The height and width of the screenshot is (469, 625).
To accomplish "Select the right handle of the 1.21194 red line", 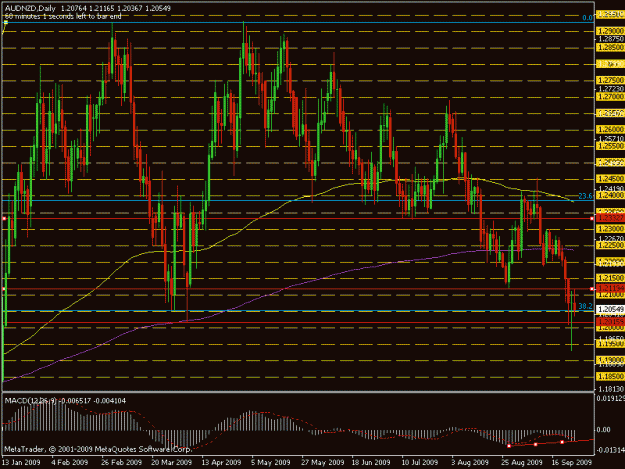I will [x=592, y=288].
